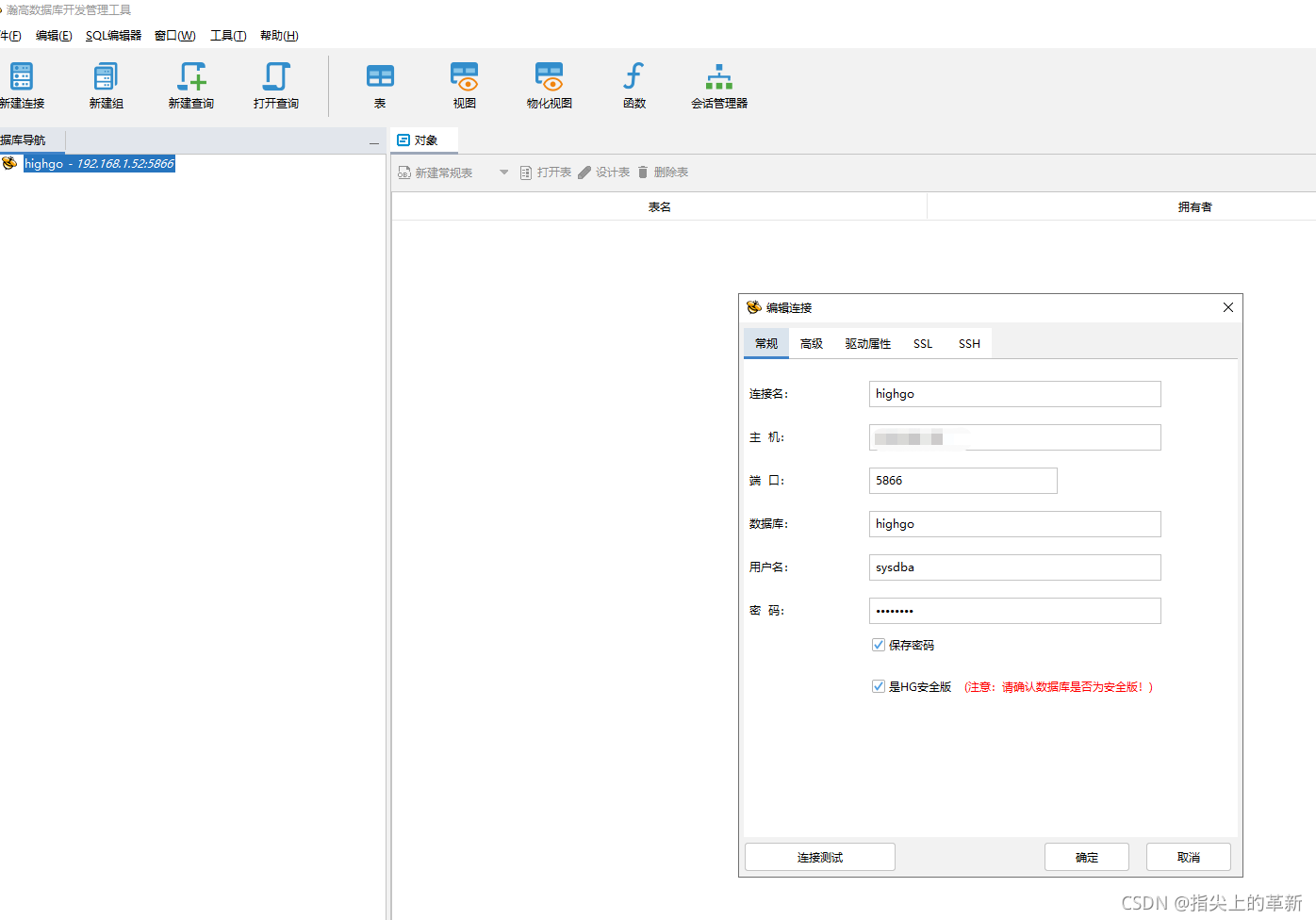Screen dimensions: 1316x920
Task: Toggle the 保存密码 checkbox
Action: [879, 646]
